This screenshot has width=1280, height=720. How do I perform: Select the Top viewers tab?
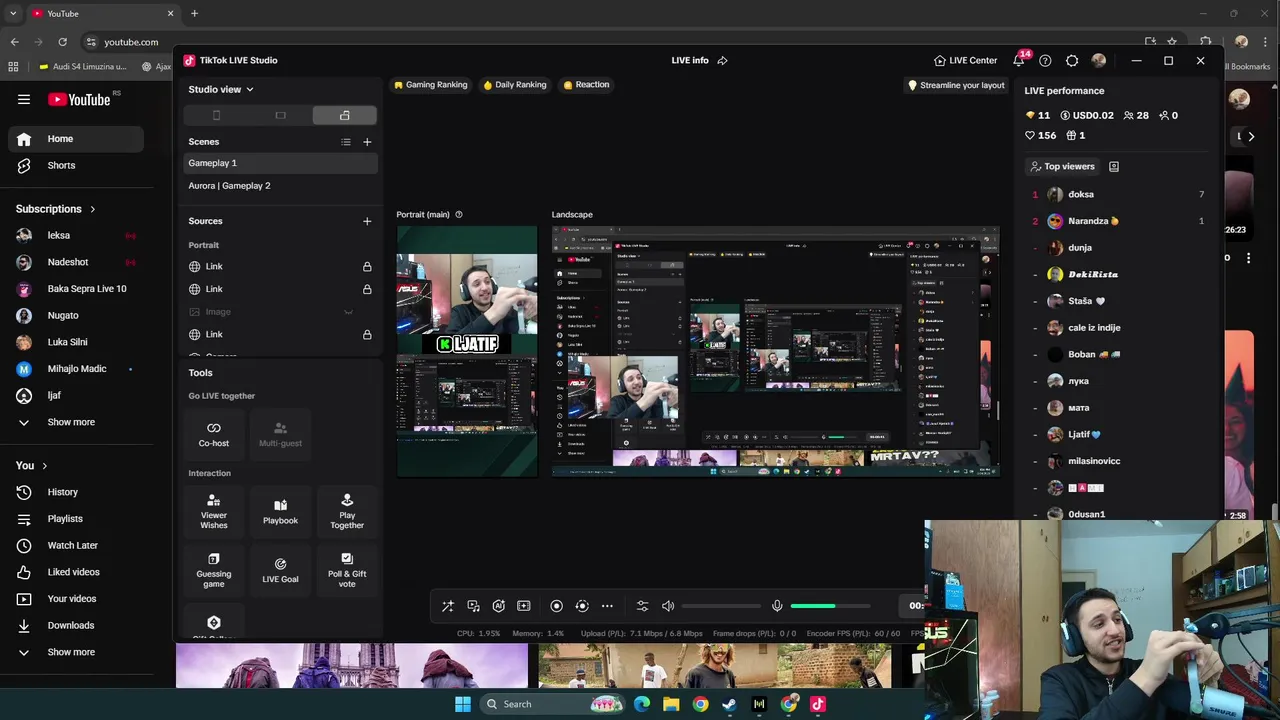tap(1062, 166)
